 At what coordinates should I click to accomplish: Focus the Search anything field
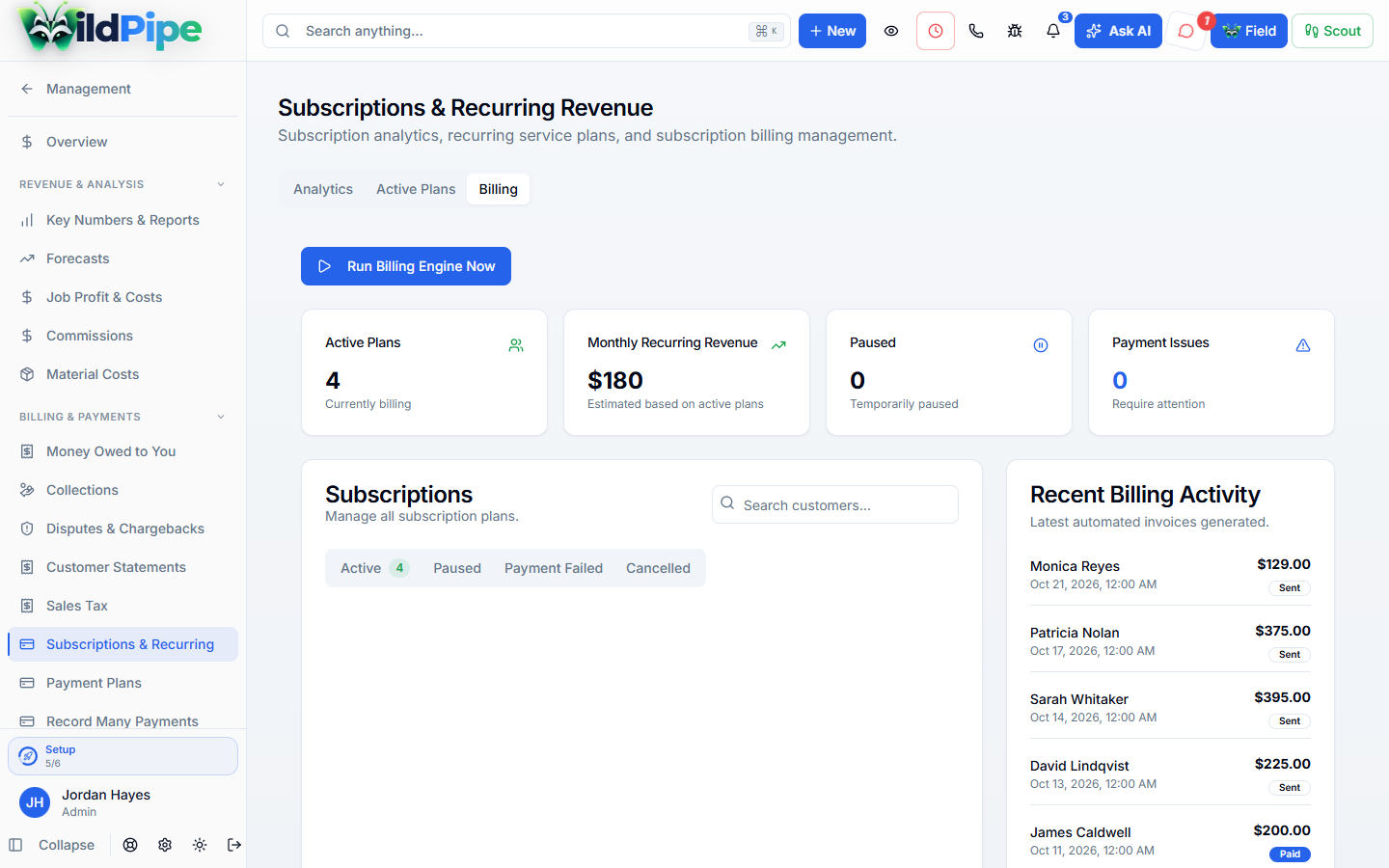click(527, 31)
